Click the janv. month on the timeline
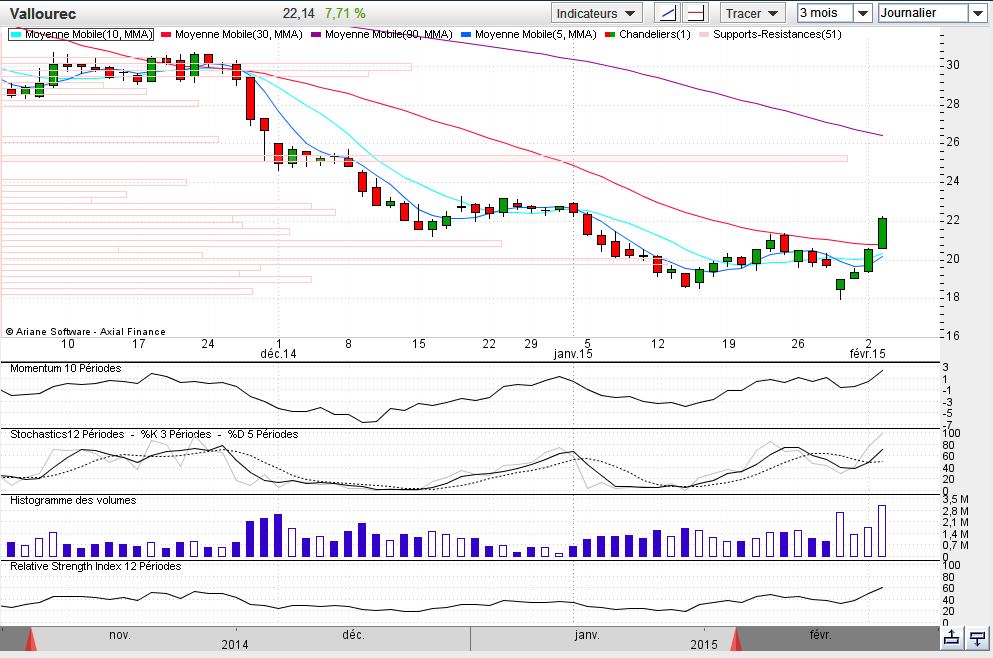The width and height of the screenshot is (993, 658). tap(587, 635)
